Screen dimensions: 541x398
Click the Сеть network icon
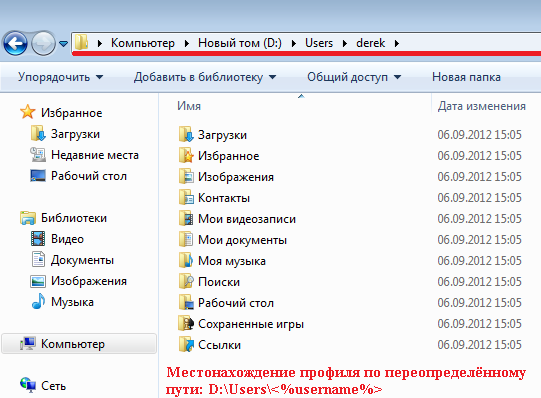click(x=28, y=385)
